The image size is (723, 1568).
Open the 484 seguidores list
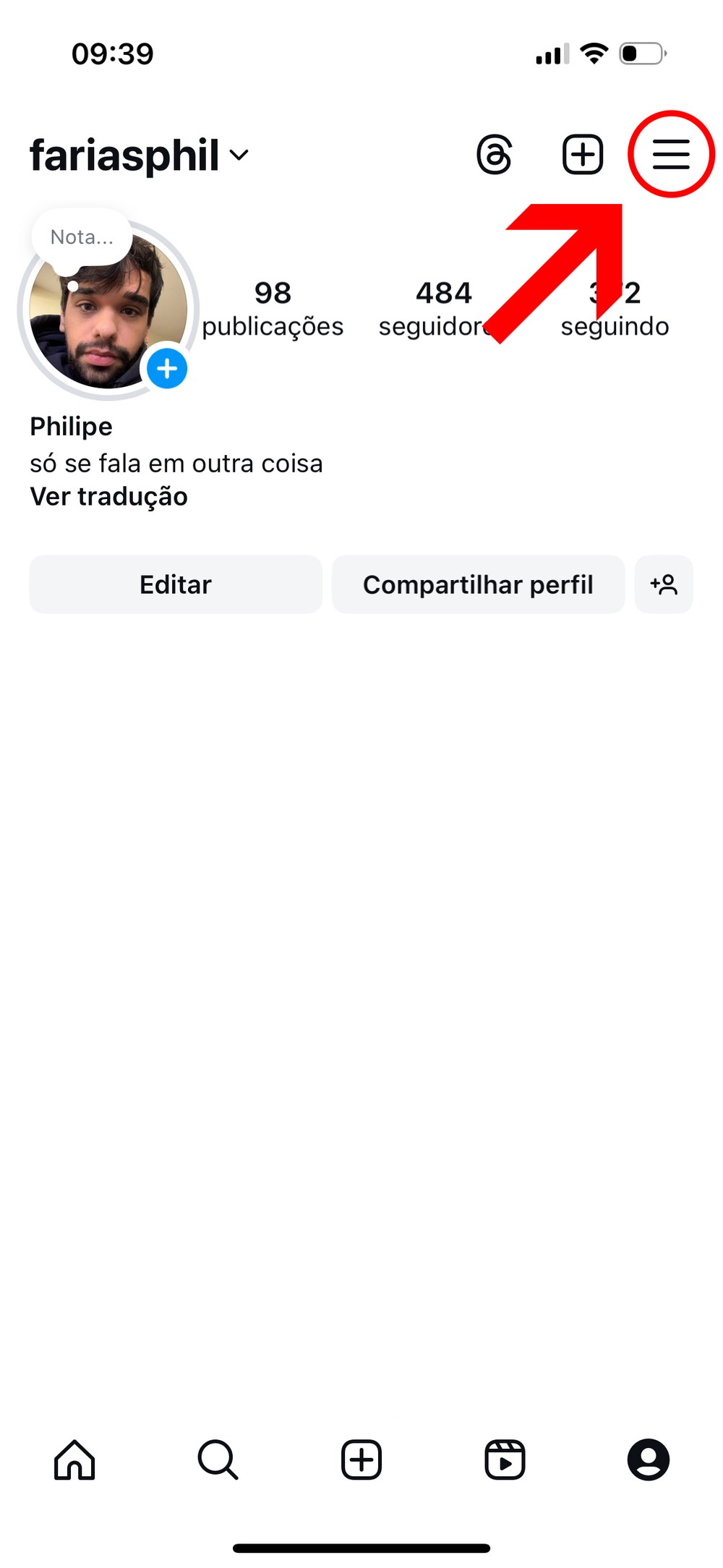(442, 309)
